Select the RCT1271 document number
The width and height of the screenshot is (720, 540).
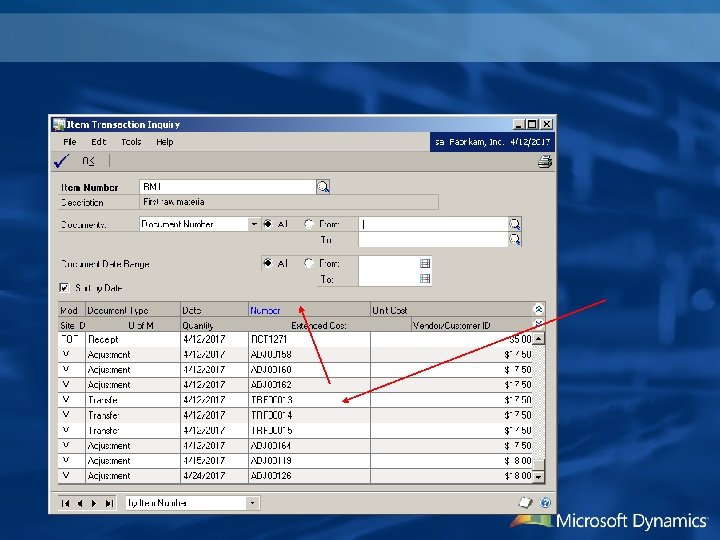(269, 339)
